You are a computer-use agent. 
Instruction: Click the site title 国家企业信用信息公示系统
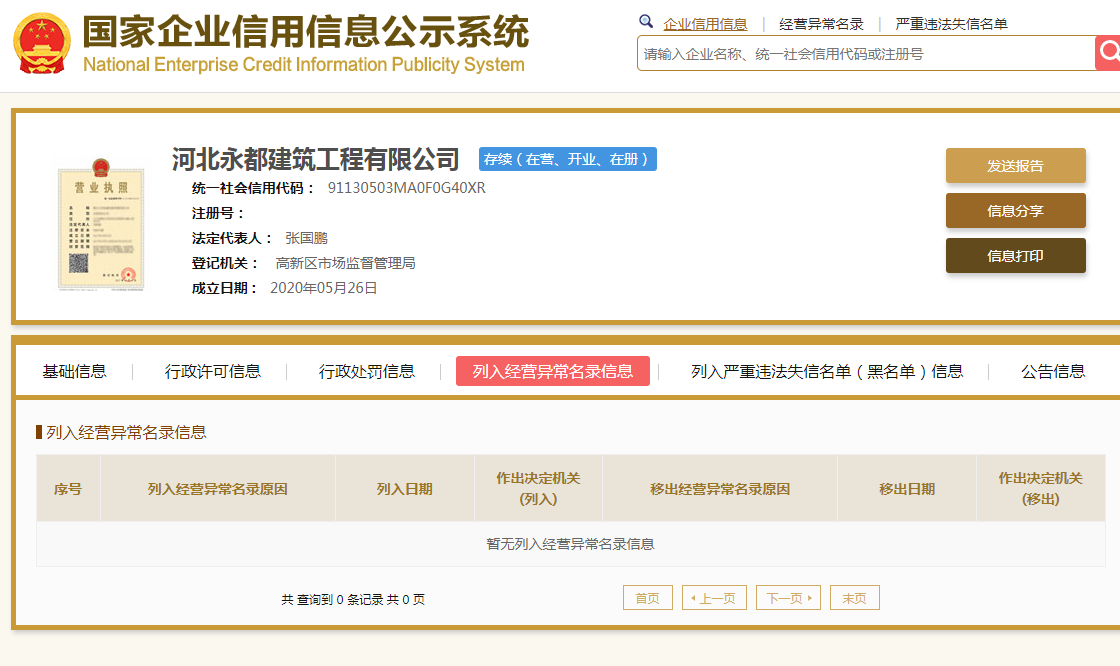306,31
